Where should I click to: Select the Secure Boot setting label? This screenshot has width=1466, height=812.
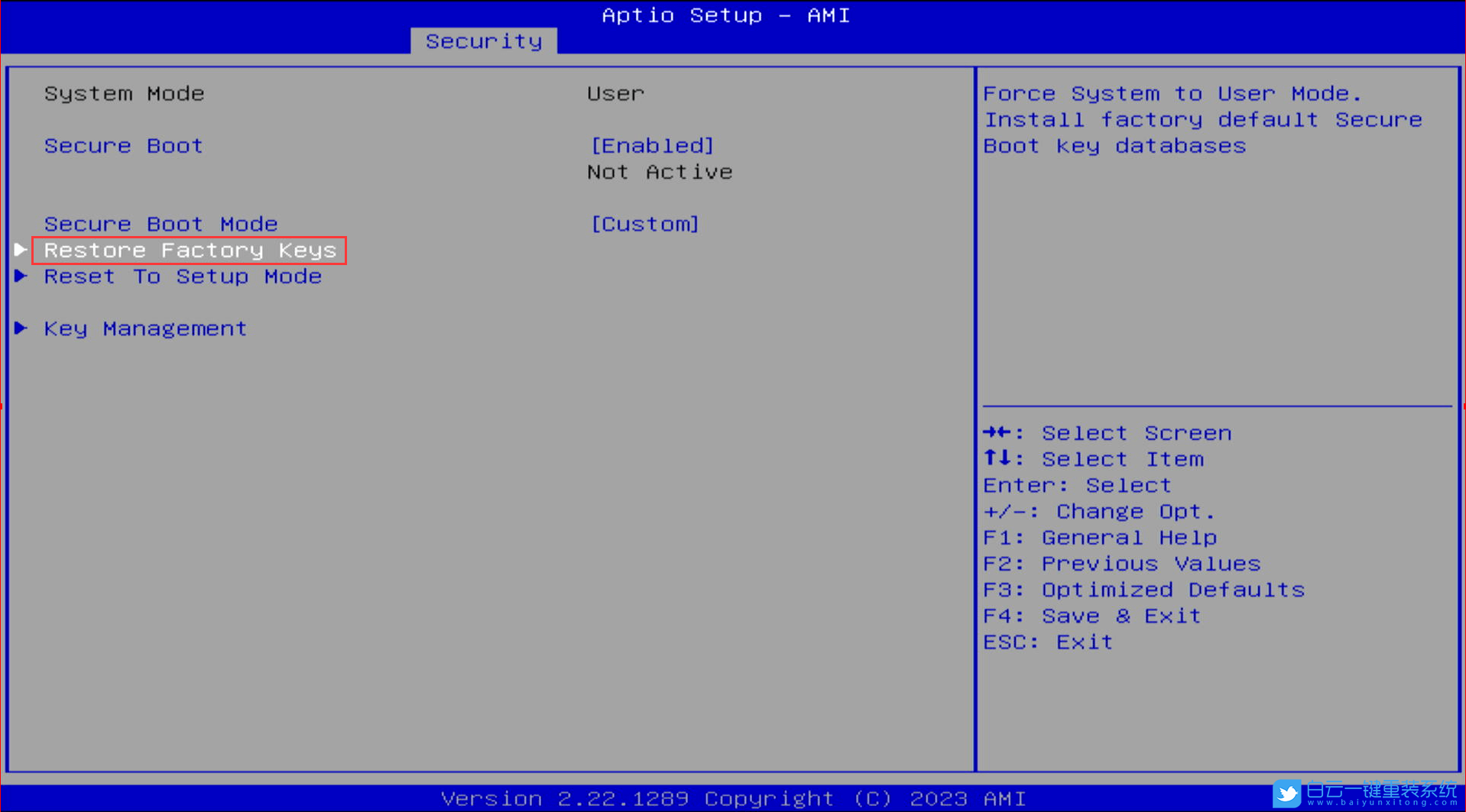[123, 145]
